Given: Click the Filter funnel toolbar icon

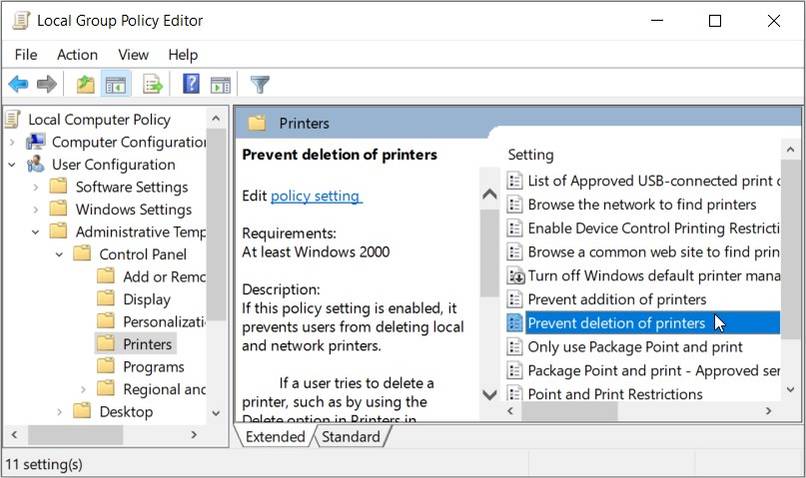Looking at the screenshot, I should (260, 85).
